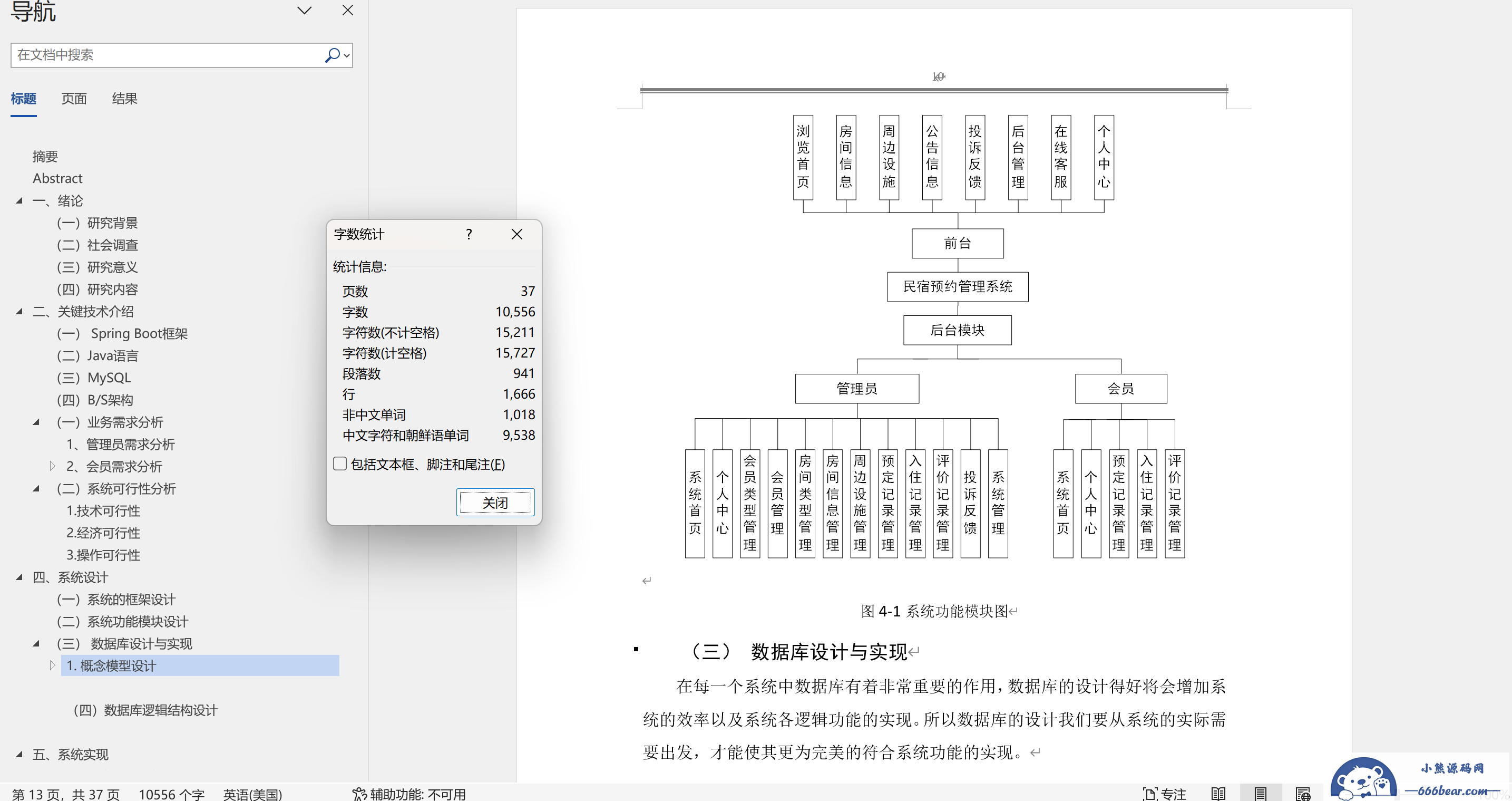Collapse the 五、系统实现 tree node
The image size is (1512, 801).
[19, 755]
